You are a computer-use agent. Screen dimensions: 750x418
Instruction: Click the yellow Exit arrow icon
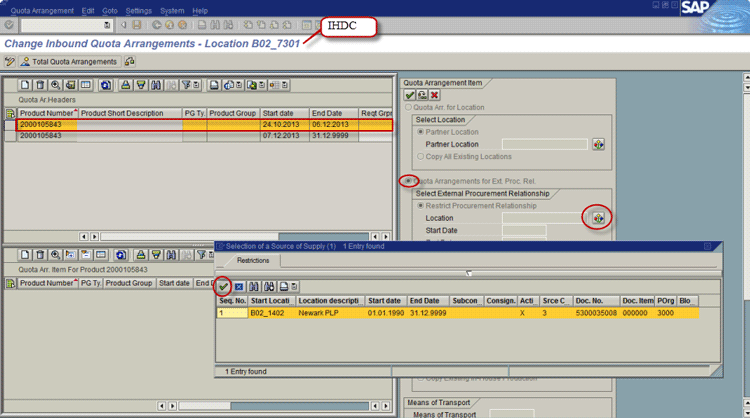tap(169, 25)
